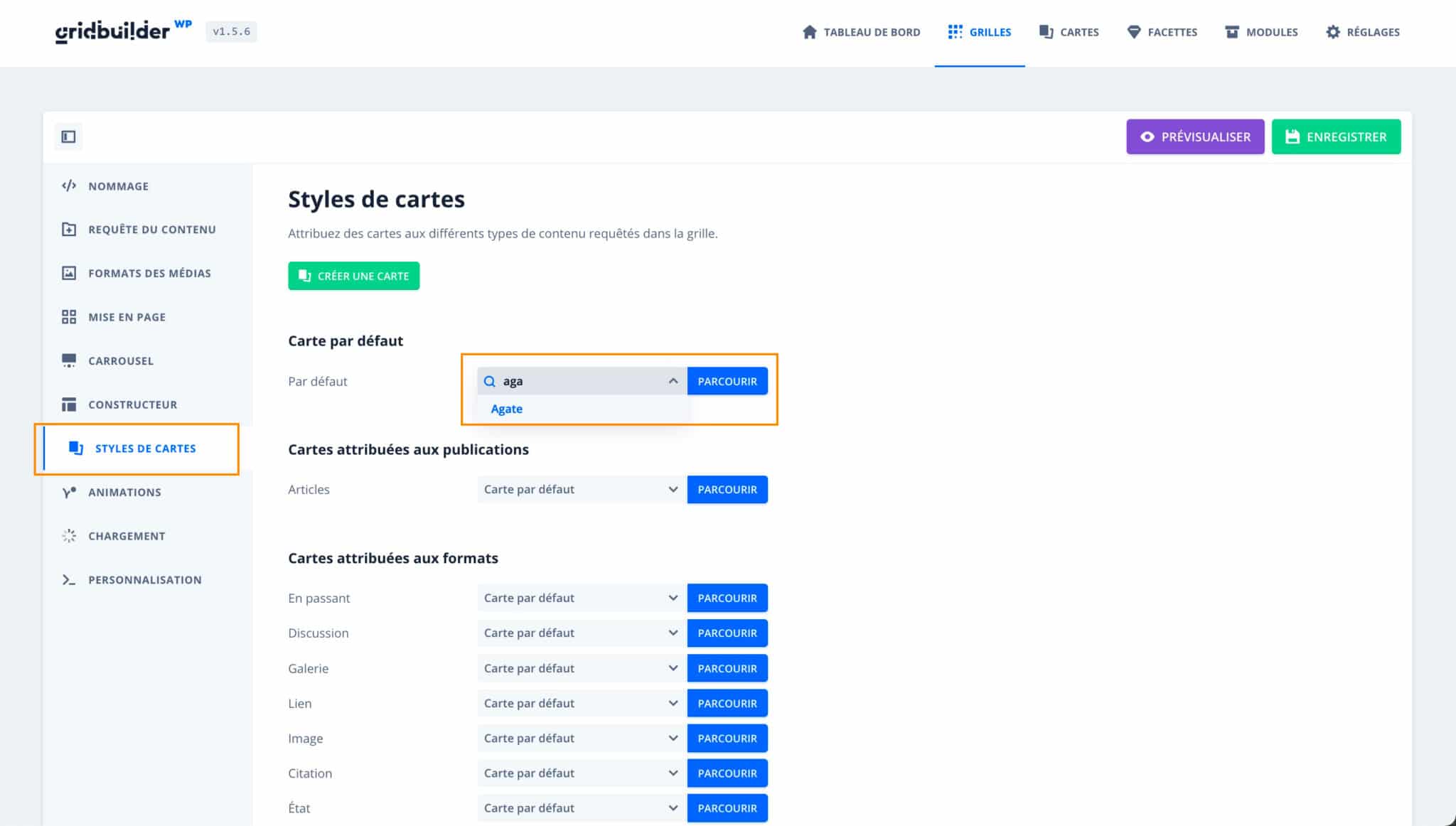Toggle the sidebar panel visibility button

(68, 136)
